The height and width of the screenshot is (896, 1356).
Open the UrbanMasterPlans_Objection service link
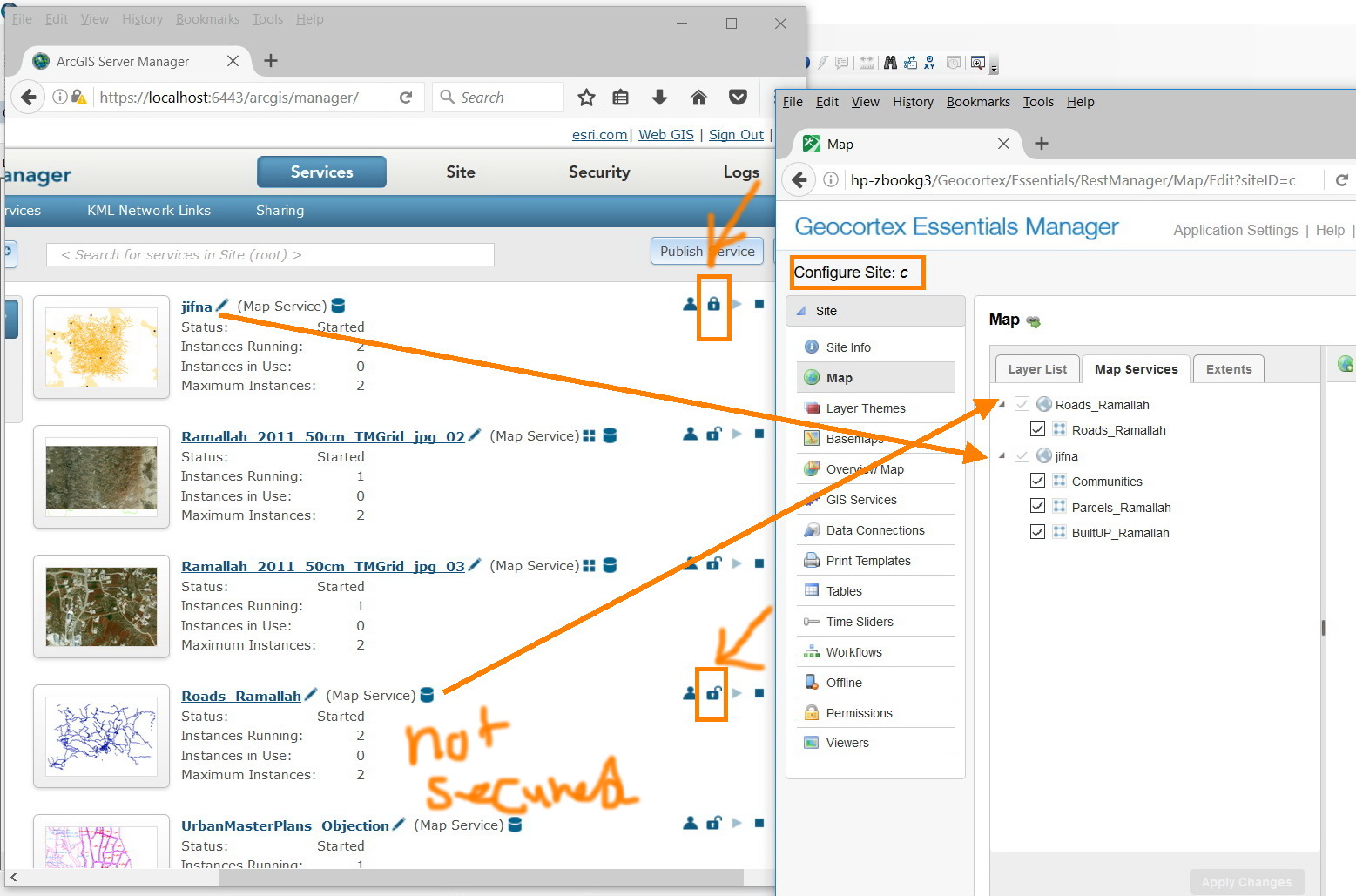point(285,825)
